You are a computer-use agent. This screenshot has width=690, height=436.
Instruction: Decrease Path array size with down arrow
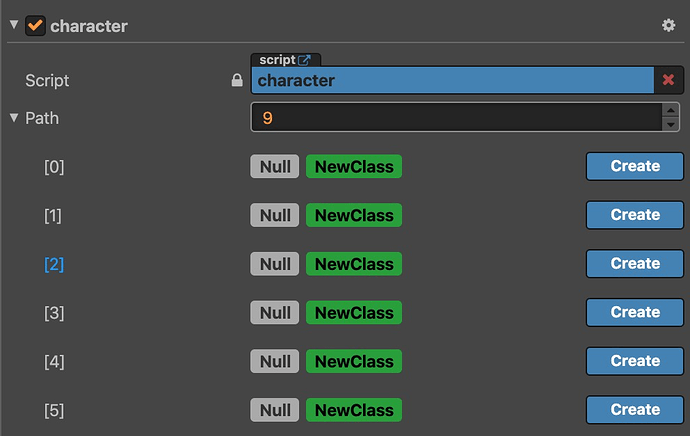click(670, 125)
